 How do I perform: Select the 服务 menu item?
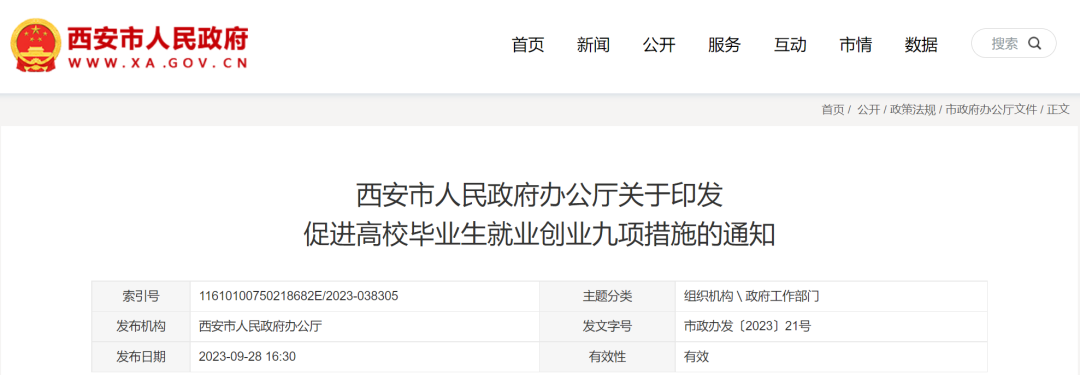pos(725,45)
